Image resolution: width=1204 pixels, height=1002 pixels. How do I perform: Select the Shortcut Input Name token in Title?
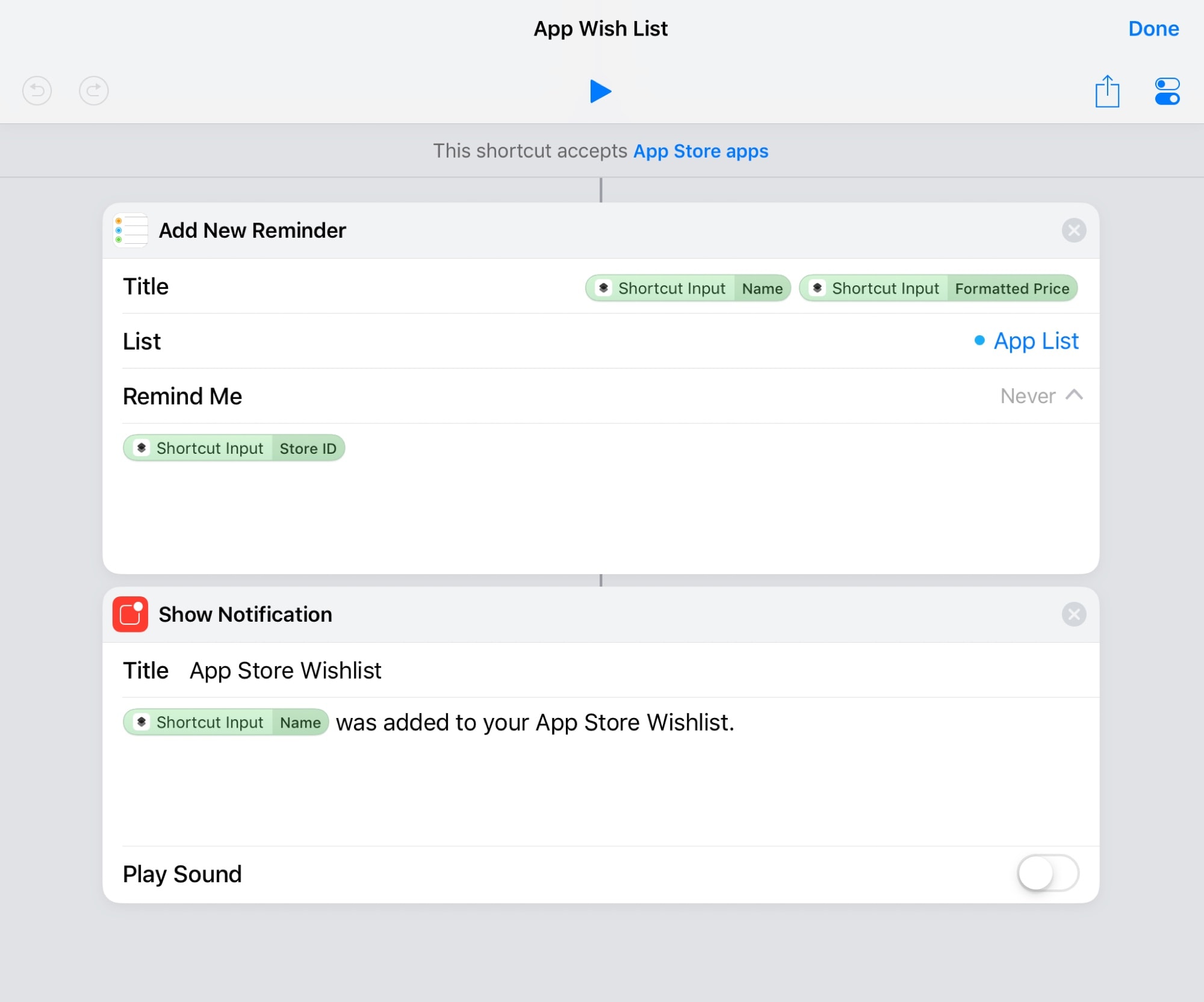point(687,288)
